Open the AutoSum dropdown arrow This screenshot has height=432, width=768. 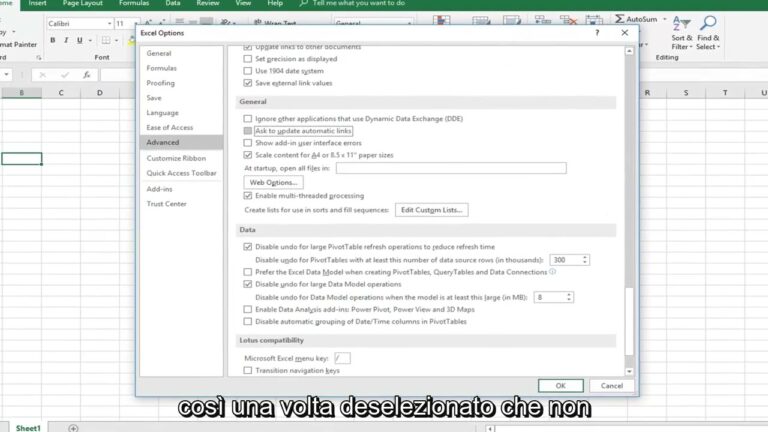pos(665,19)
